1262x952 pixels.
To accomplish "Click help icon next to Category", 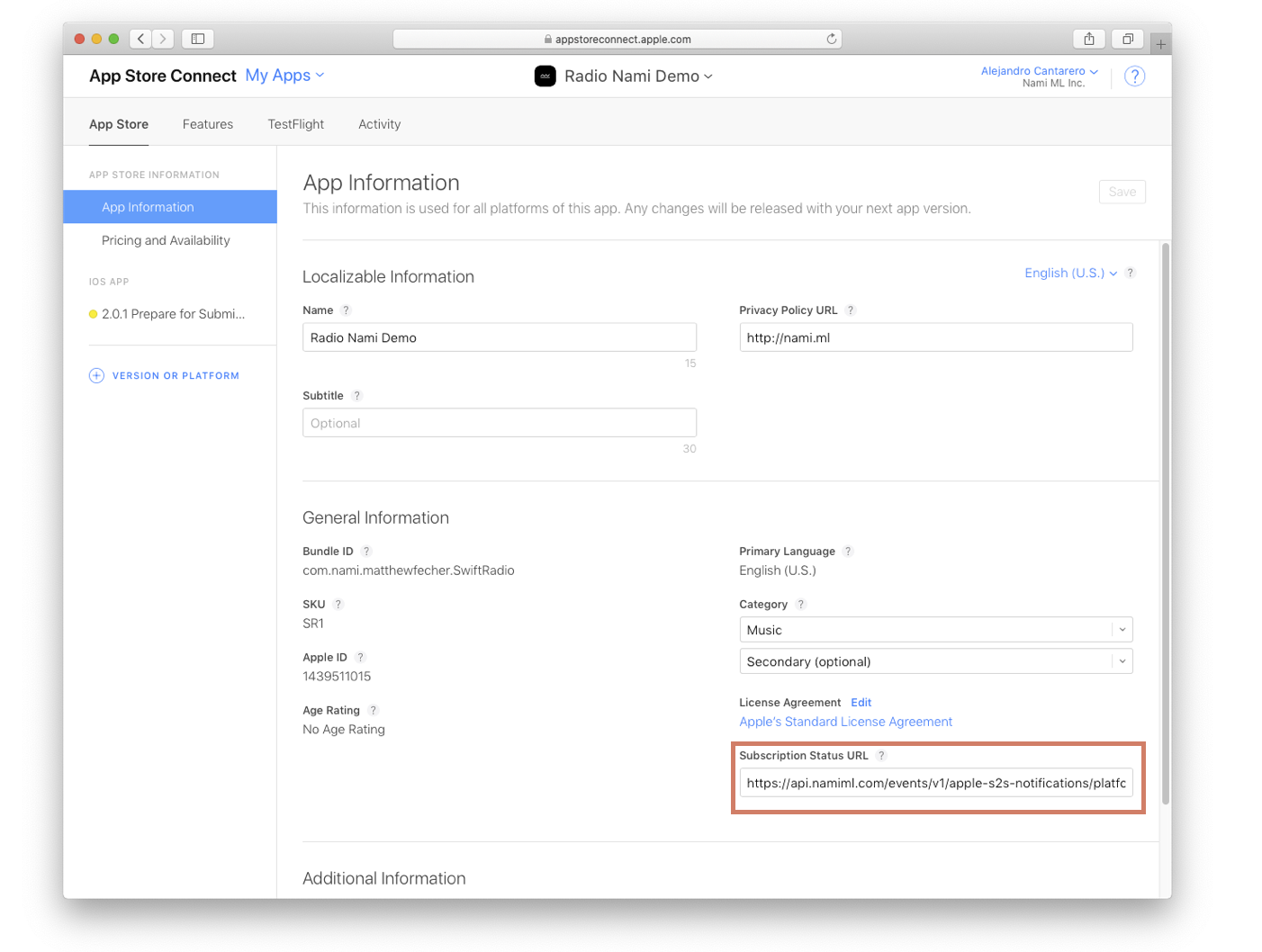I will tap(801, 605).
